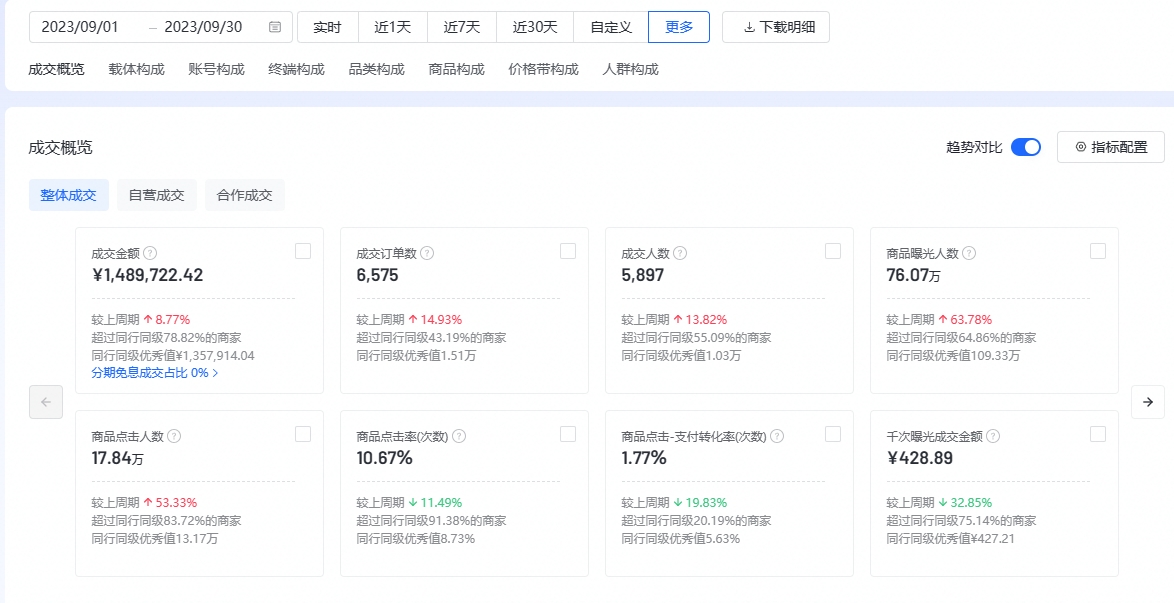This screenshot has height=603, width=1174.
Task: Click calendar icon in date range field
Action: tap(275, 27)
